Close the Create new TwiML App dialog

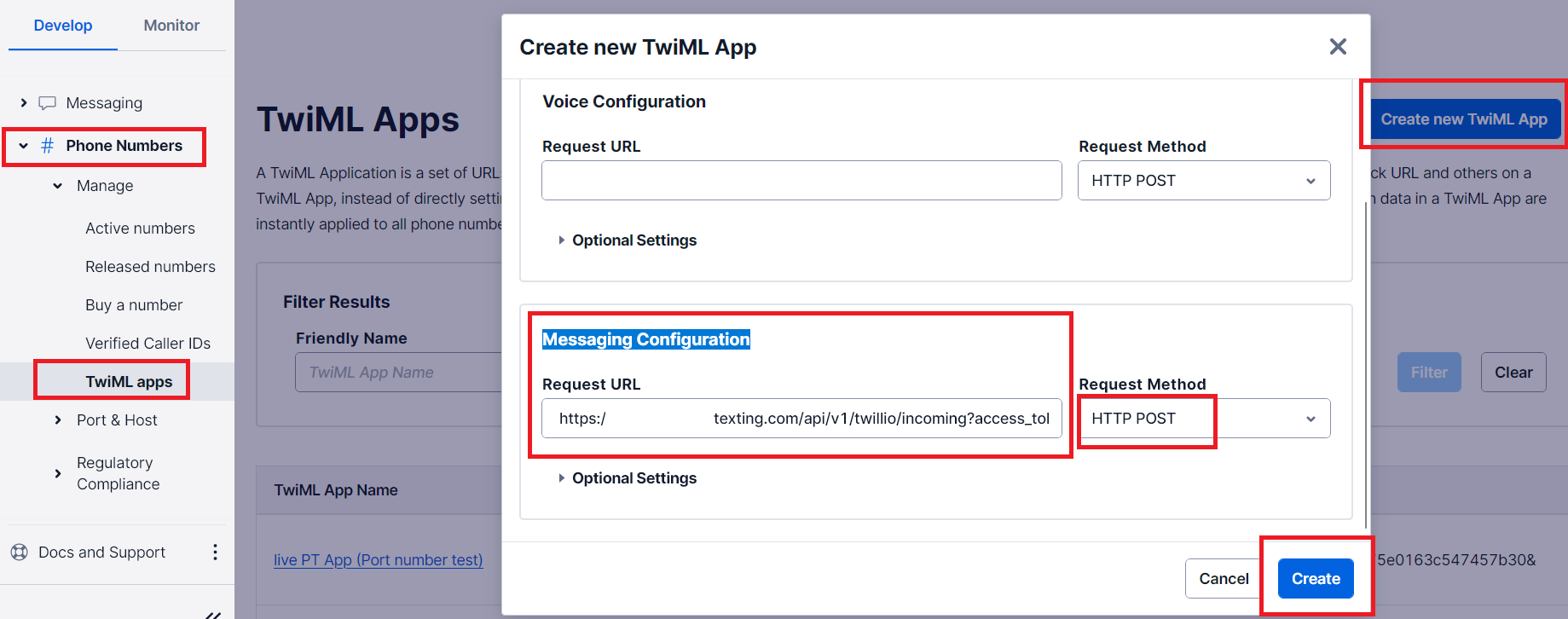coord(1338,47)
